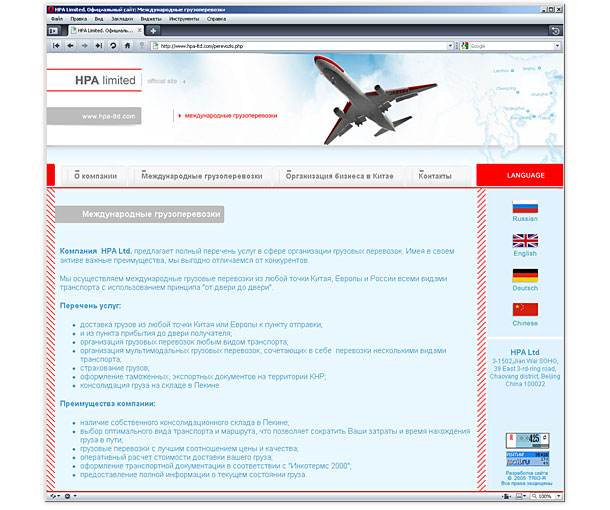
Task: Go to the home page icon
Action: coord(127,46)
